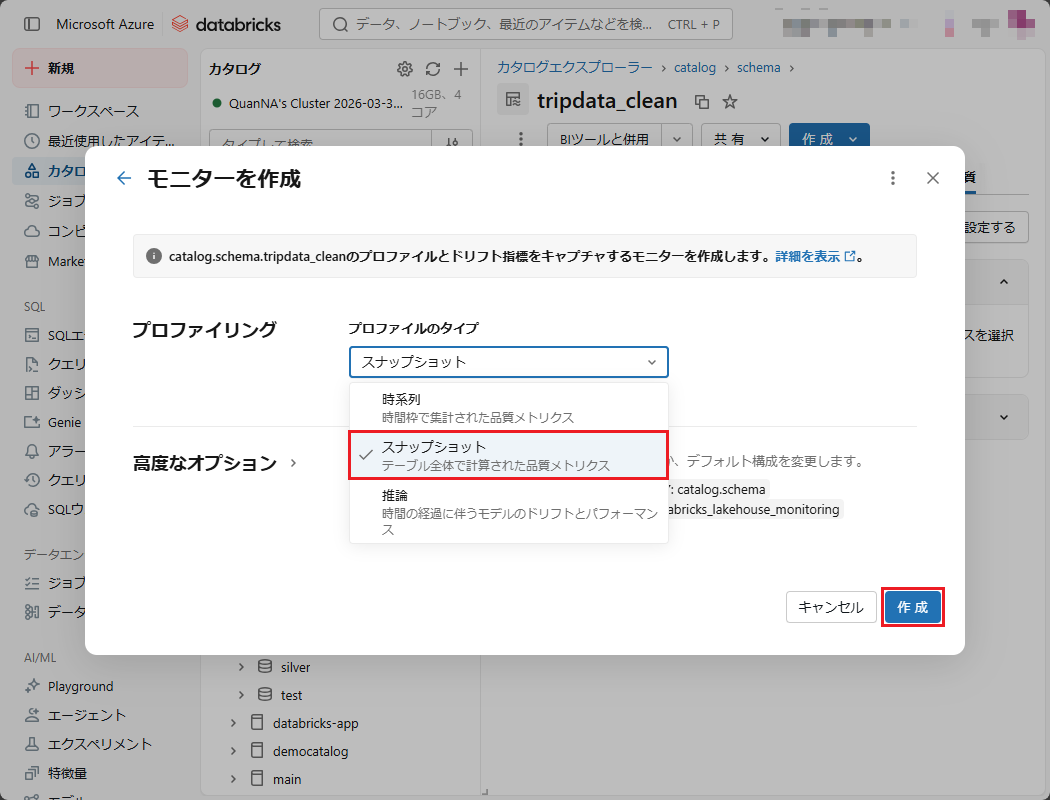Toggle the sidebar panel icon in header

tap(32, 24)
